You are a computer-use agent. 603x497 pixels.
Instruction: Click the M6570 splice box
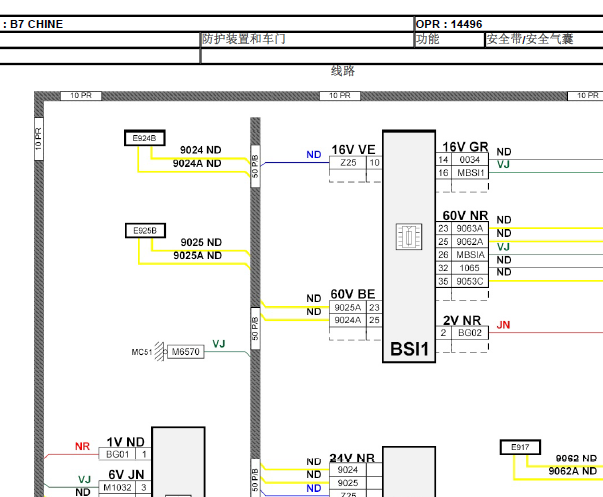(x=185, y=352)
